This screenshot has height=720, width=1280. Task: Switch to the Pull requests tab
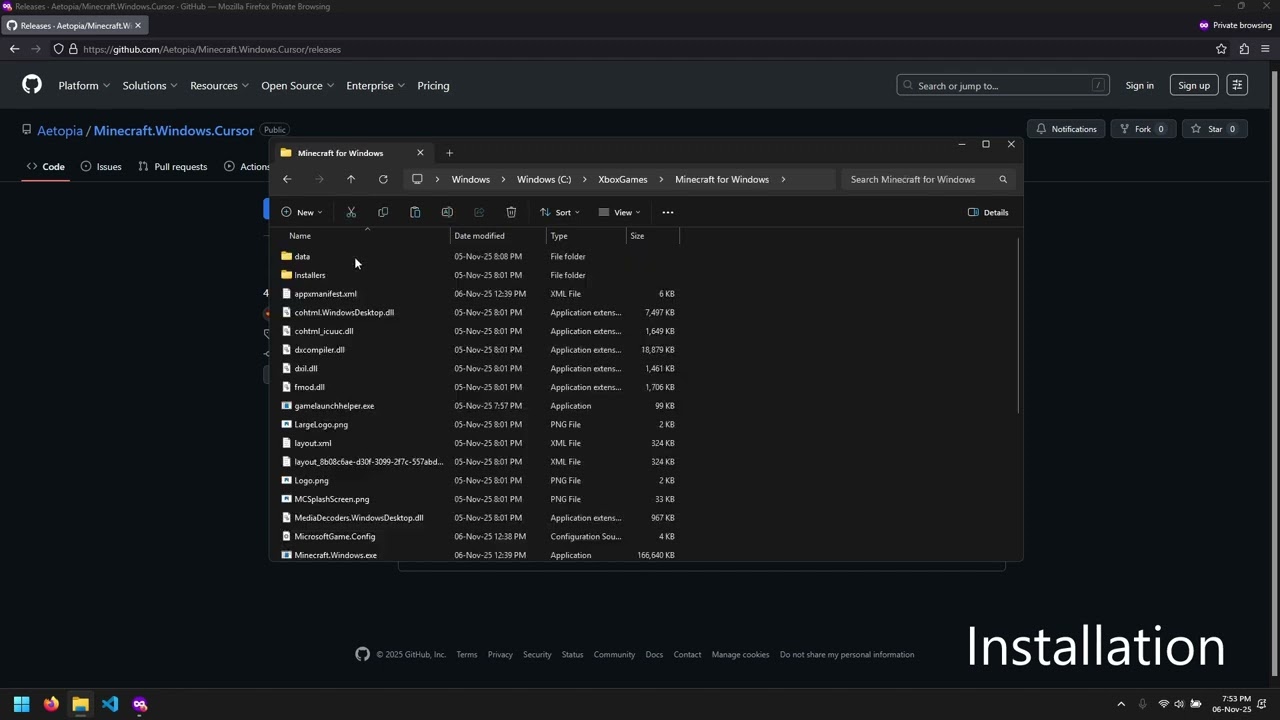[x=173, y=166]
